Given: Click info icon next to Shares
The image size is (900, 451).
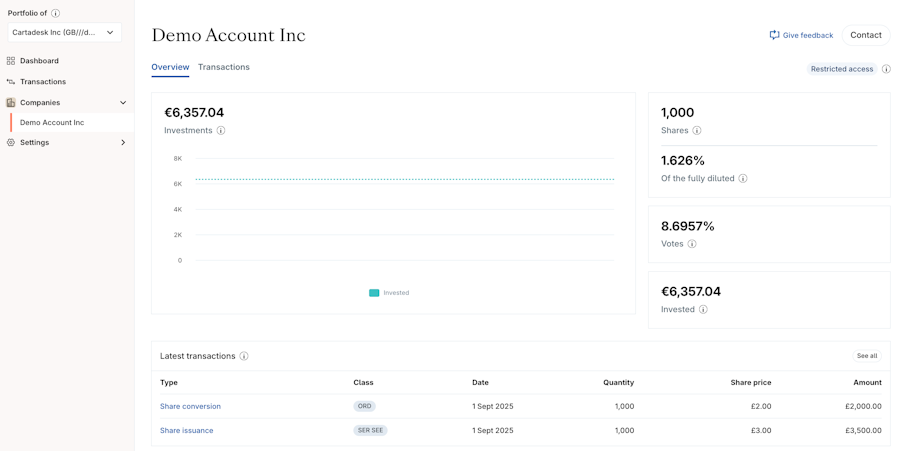Looking at the screenshot, I should point(697,131).
